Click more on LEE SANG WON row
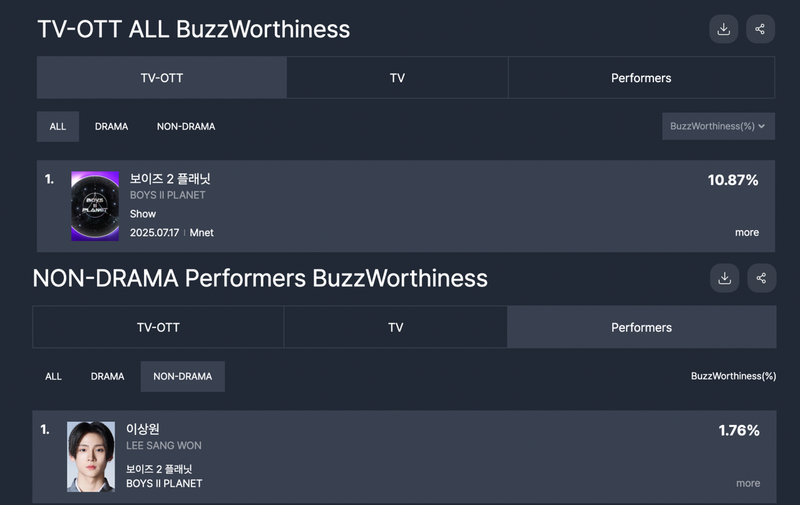Screen dimensions: 800x505 (748, 483)
